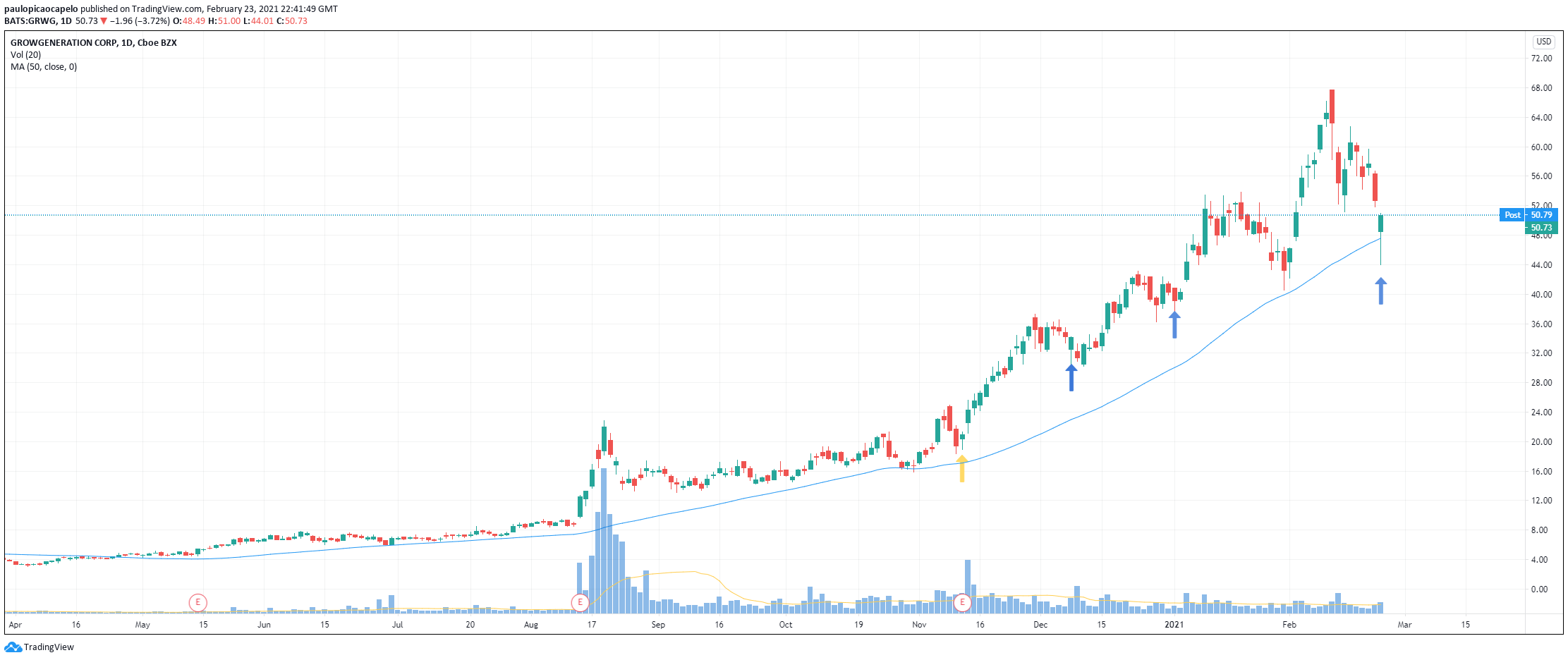The width and height of the screenshot is (1568, 660).
Task: Click the 28.00 price axis label
Action: [x=1541, y=383]
